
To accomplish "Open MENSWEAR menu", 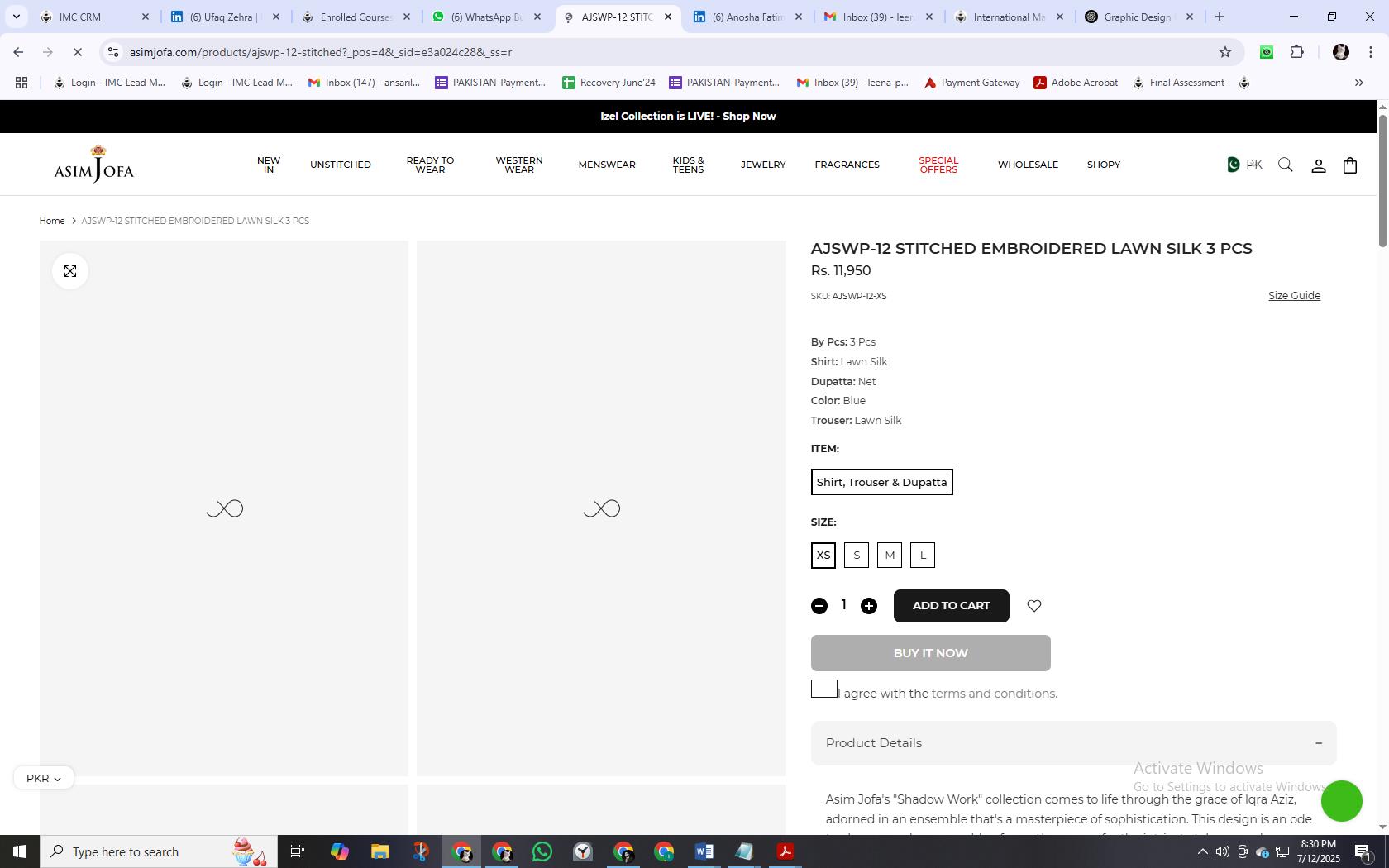I will [x=607, y=165].
